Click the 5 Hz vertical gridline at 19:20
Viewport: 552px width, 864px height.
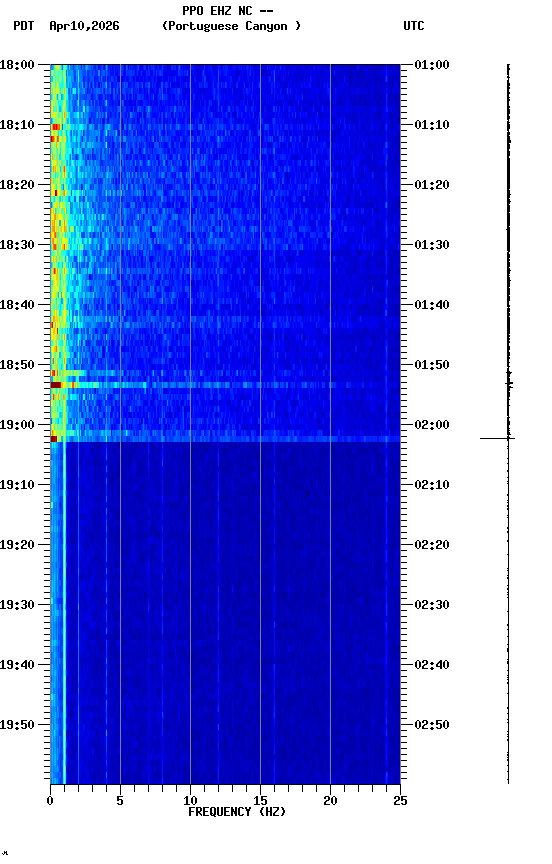pos(120,545)
